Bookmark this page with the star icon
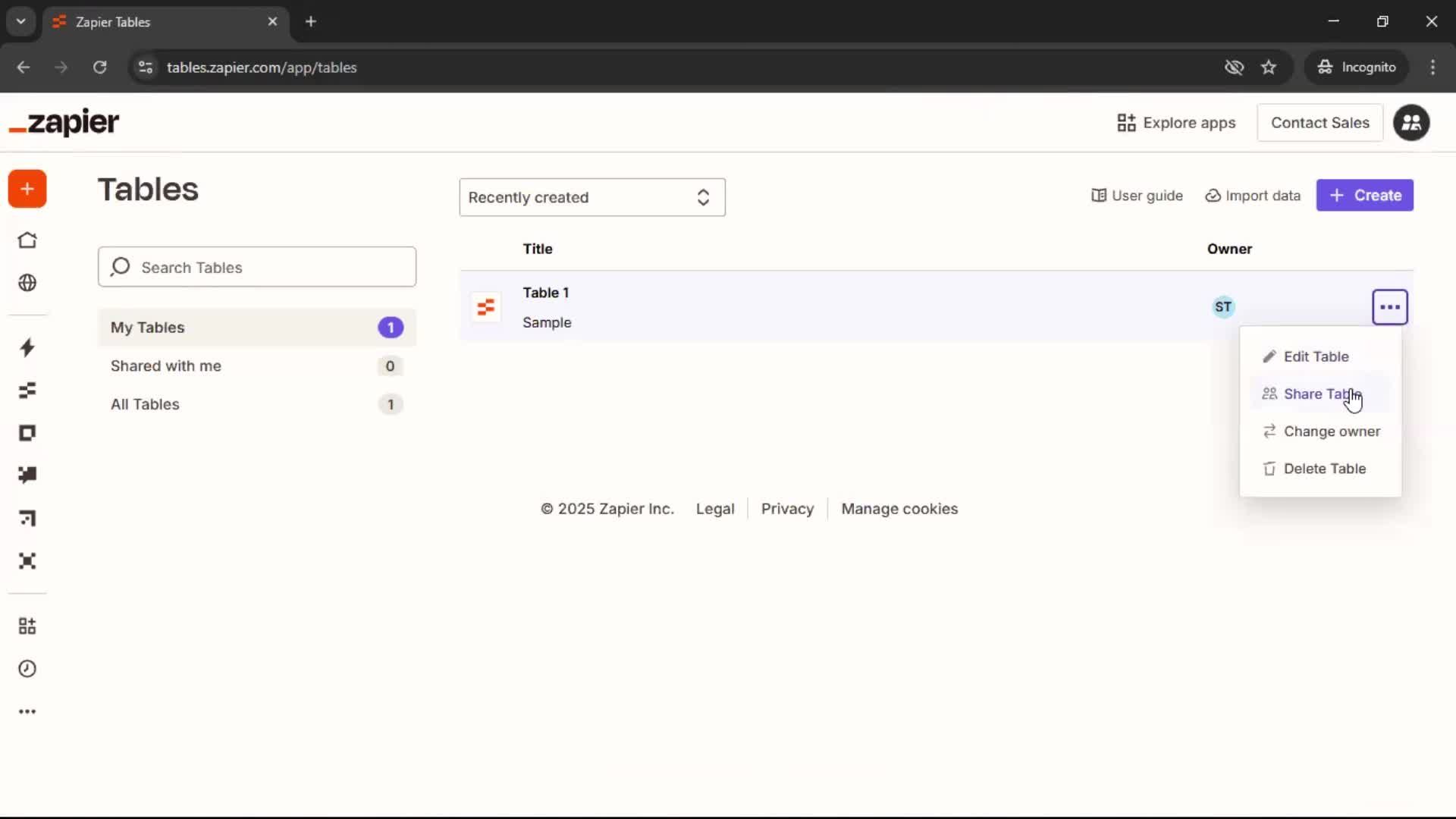Viewport: 1456px width, 819px height. (1269, 67)
